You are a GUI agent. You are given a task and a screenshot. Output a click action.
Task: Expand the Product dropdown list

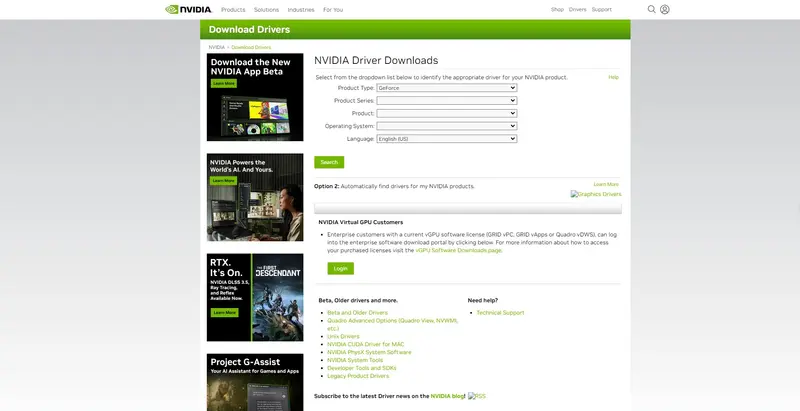click(x=446, y=113)
